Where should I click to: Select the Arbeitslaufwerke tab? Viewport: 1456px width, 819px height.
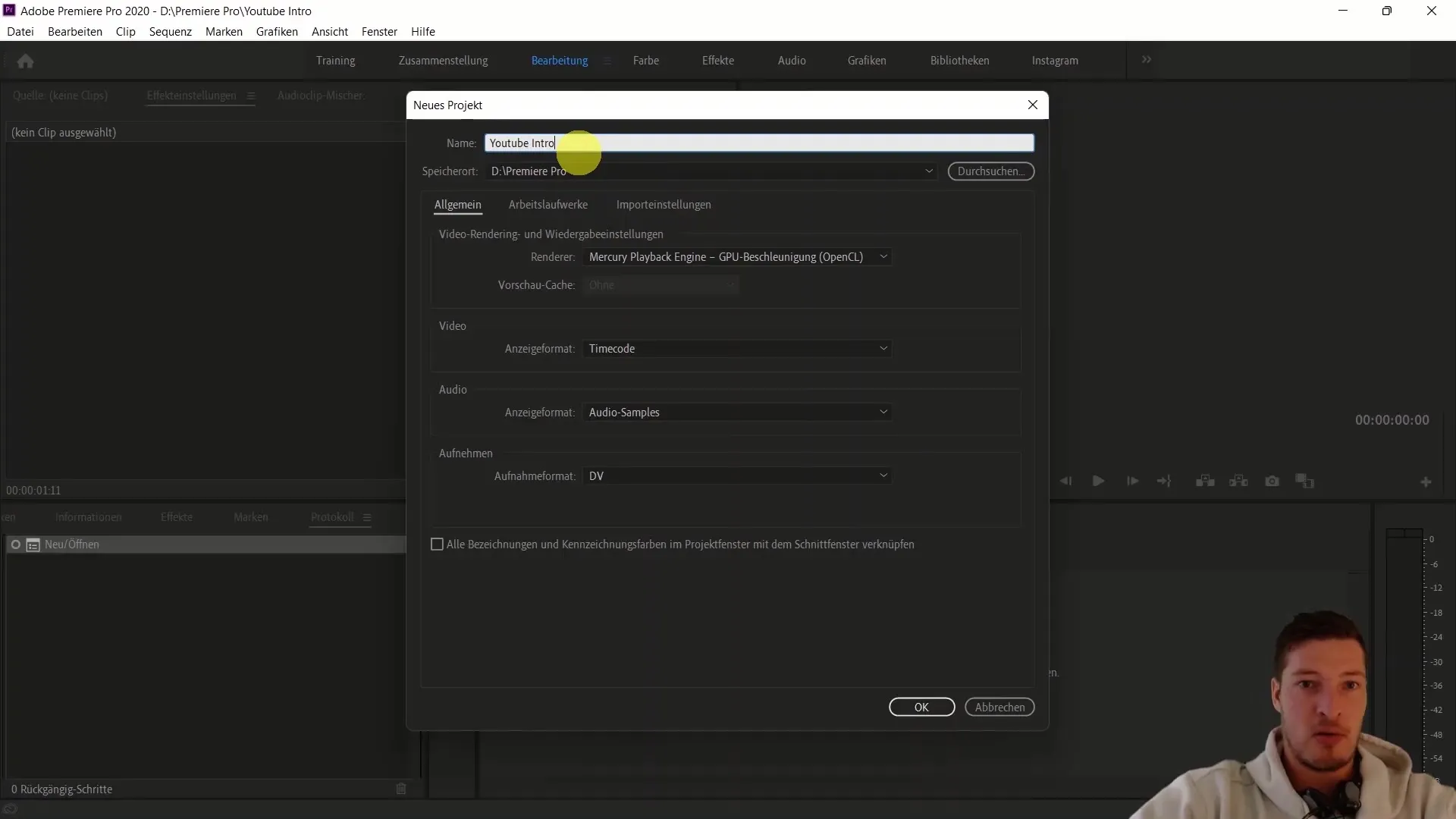[548, 204]
